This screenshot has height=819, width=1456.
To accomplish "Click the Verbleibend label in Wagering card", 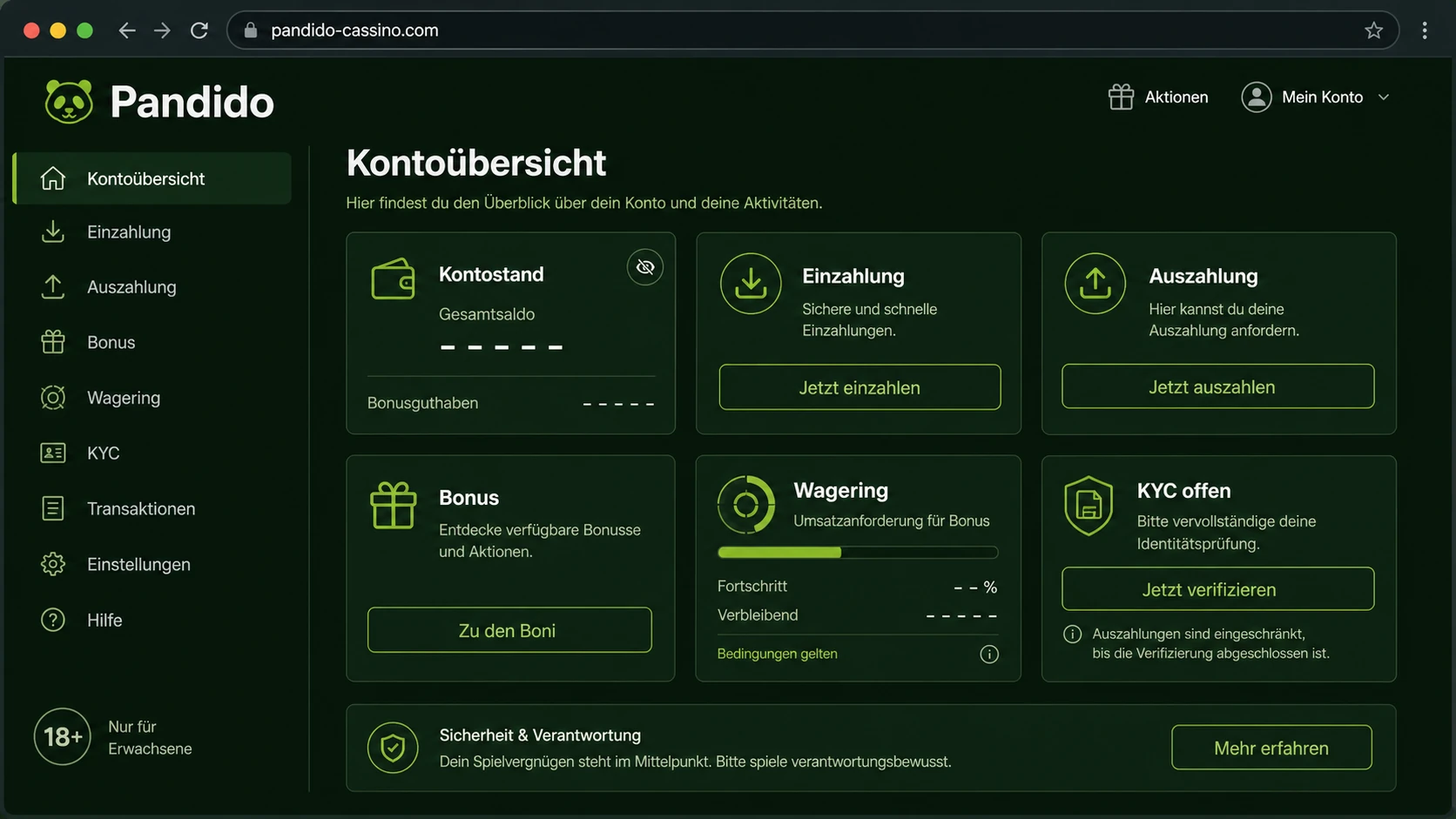I will 758,614.
